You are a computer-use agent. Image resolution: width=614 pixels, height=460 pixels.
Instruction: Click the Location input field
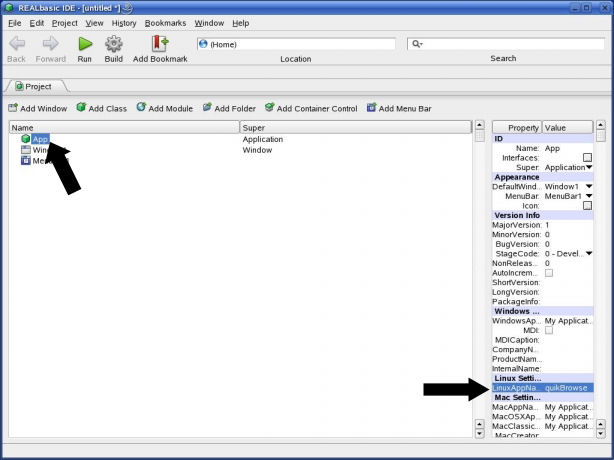point(296,44)
